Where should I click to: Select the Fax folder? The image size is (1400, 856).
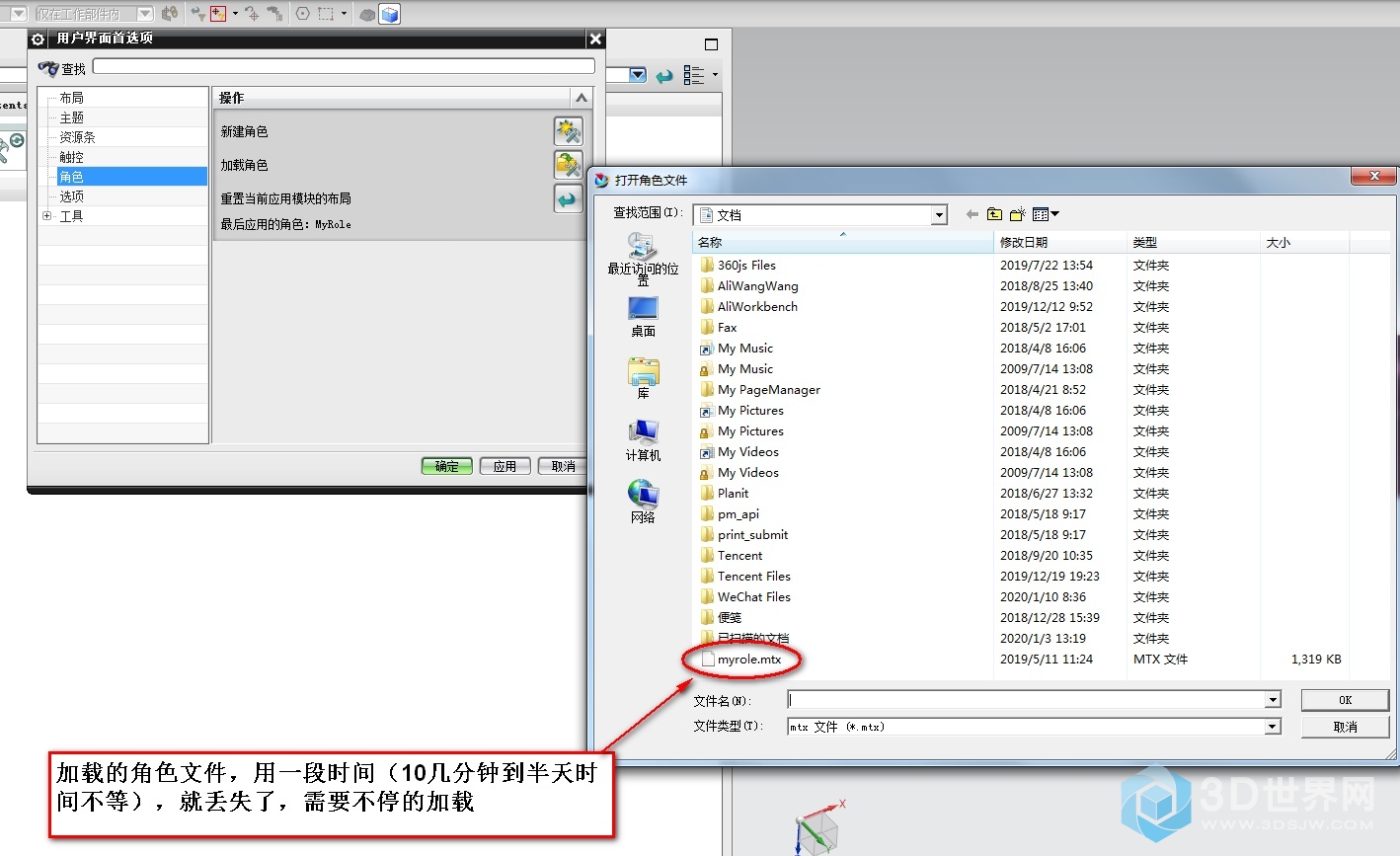point(727,328)
